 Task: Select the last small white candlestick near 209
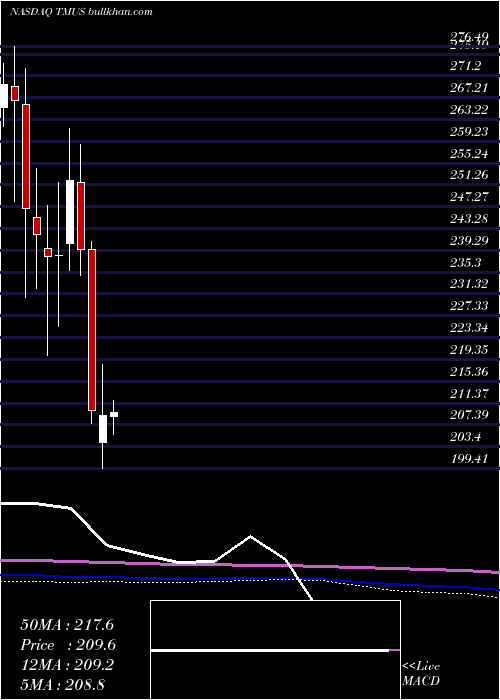[114, 414]
